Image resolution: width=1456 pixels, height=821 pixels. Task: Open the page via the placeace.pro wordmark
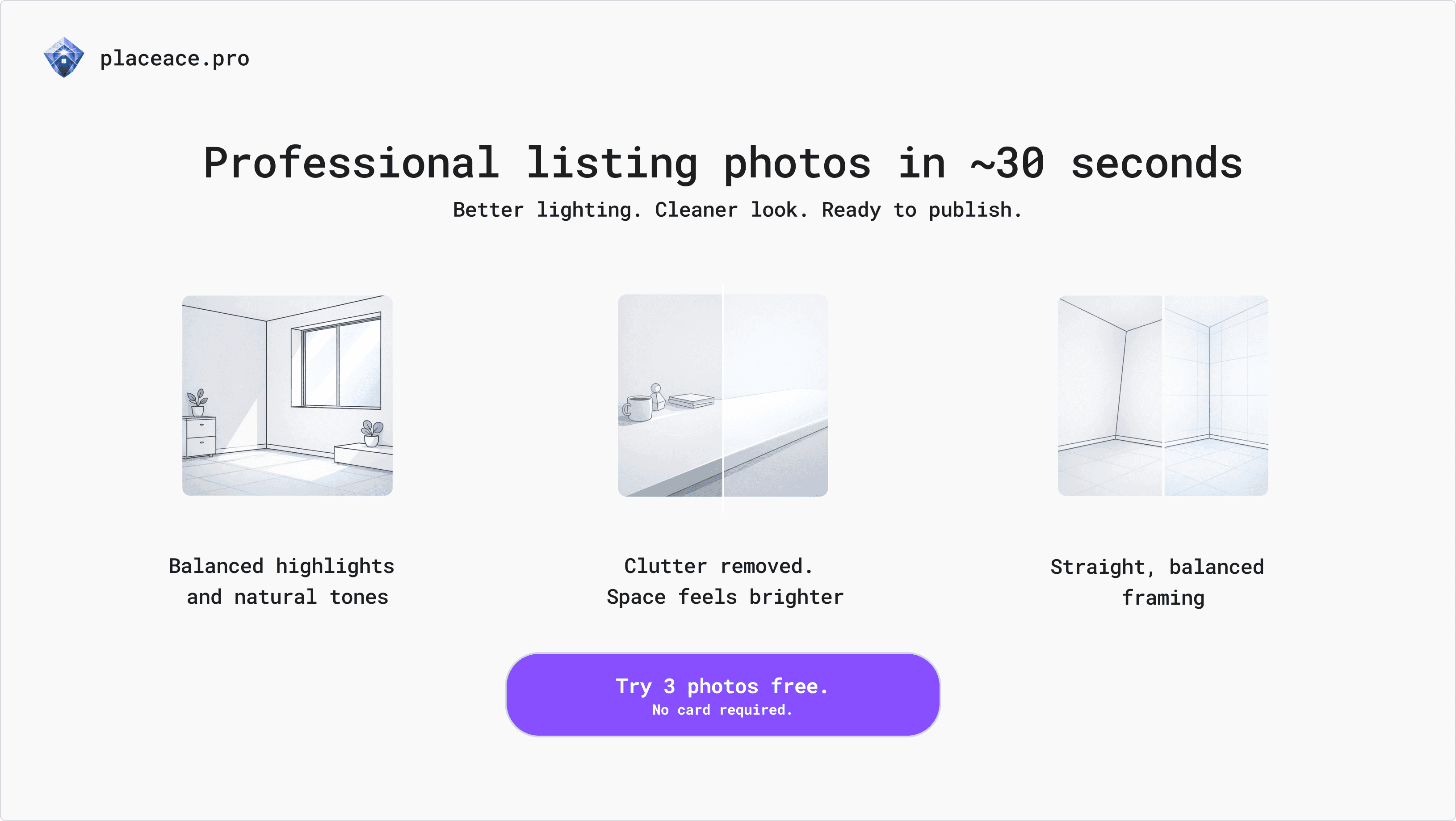[174, 58]
